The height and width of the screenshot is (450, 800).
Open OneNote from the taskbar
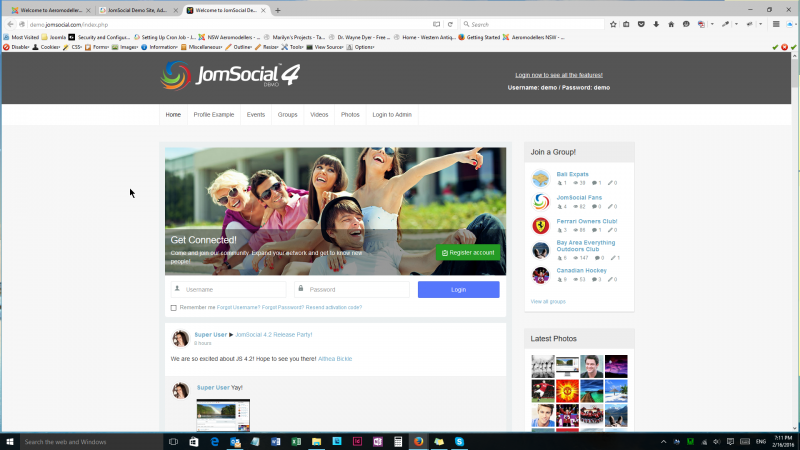tap(378, 442)
